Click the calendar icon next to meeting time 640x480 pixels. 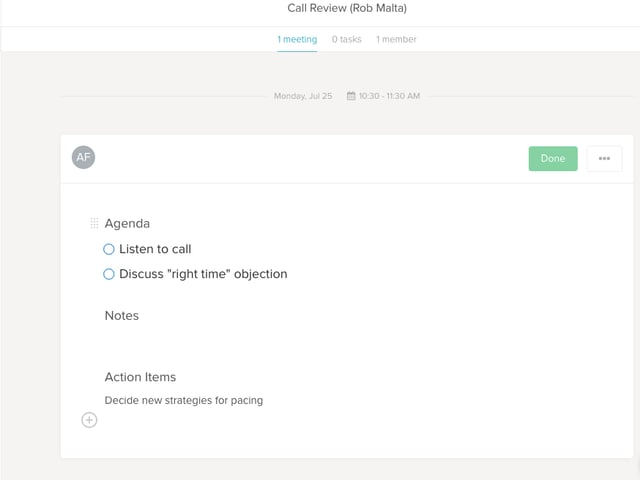tap(351, 96)
